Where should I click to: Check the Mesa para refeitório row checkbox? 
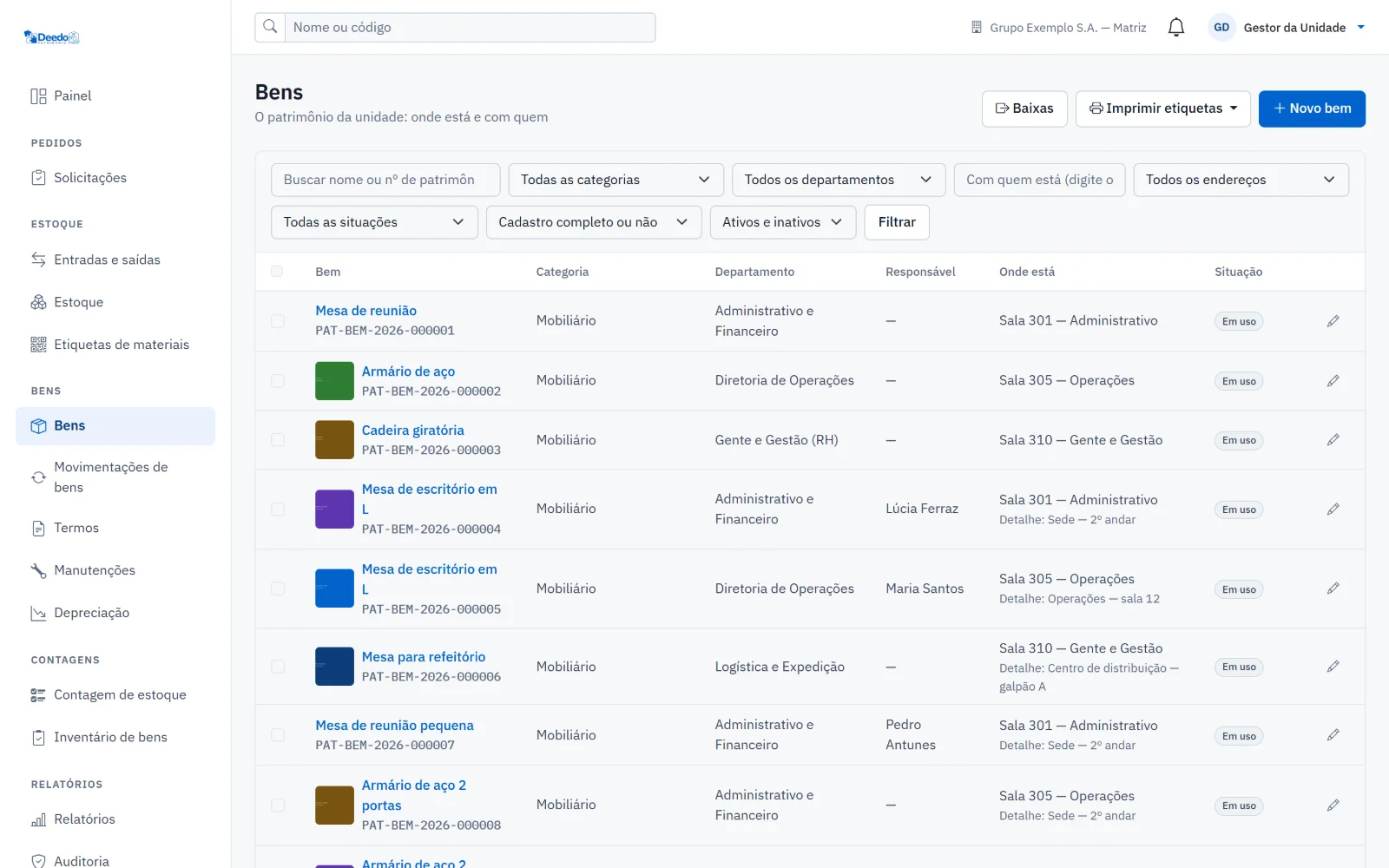[x=278, y=667]
